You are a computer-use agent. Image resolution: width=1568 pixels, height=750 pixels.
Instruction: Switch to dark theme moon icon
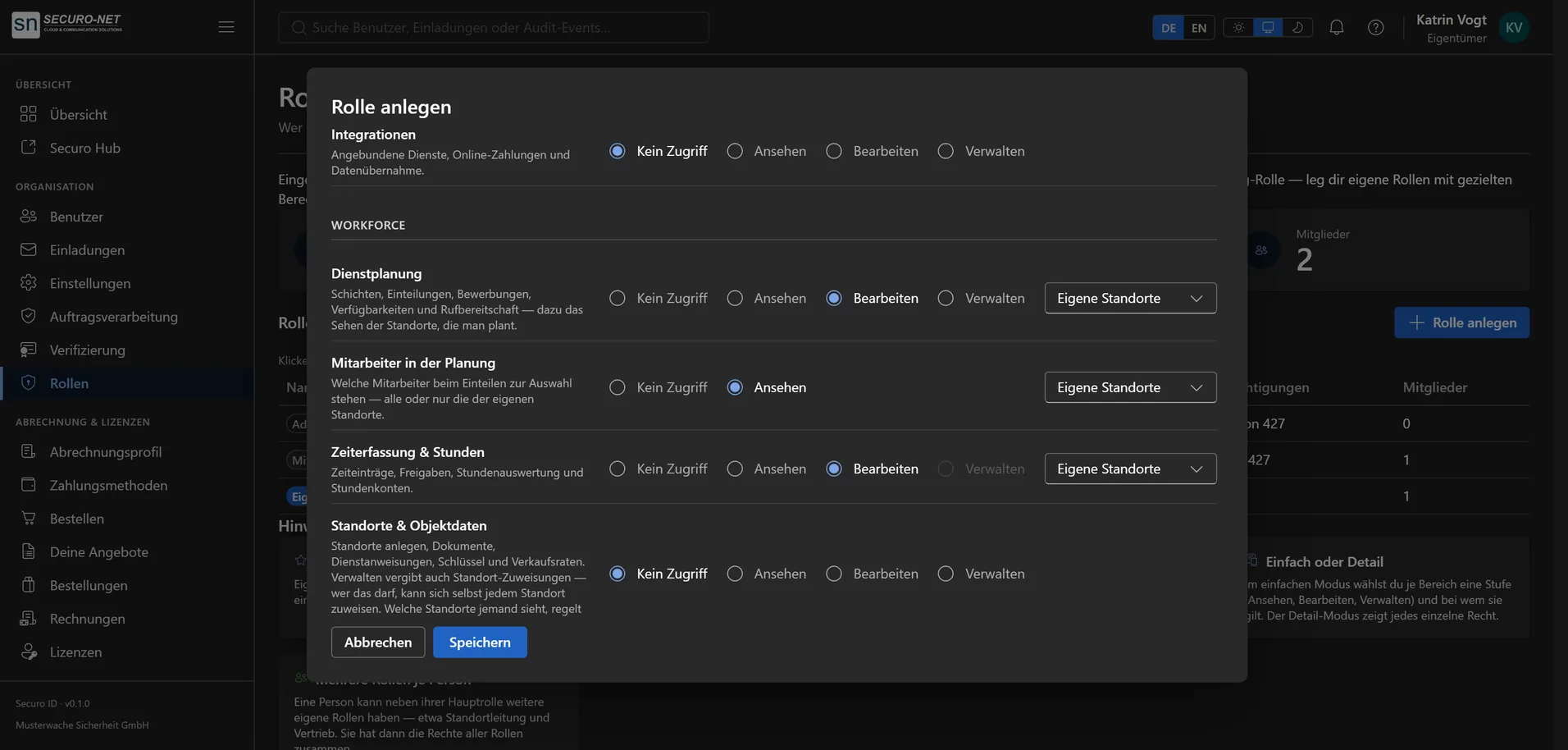1297,27
